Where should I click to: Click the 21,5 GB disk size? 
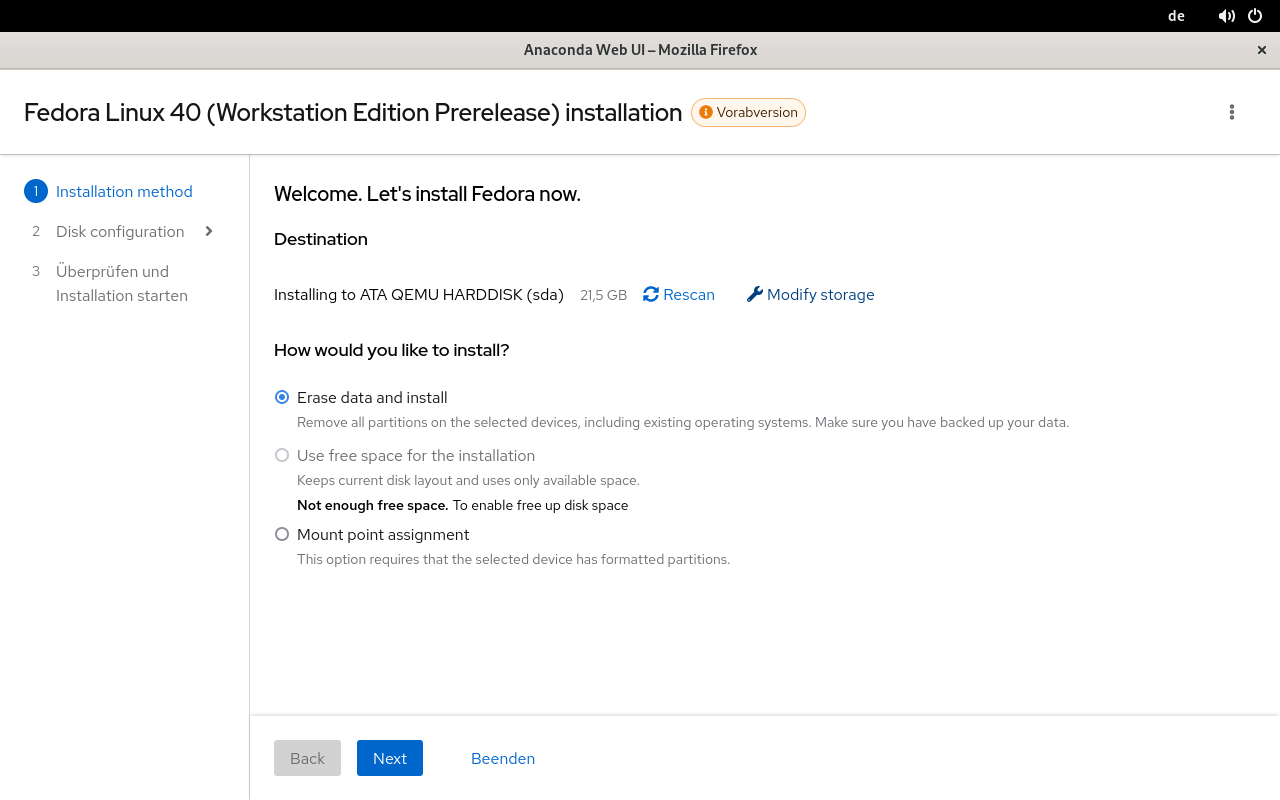603,295
